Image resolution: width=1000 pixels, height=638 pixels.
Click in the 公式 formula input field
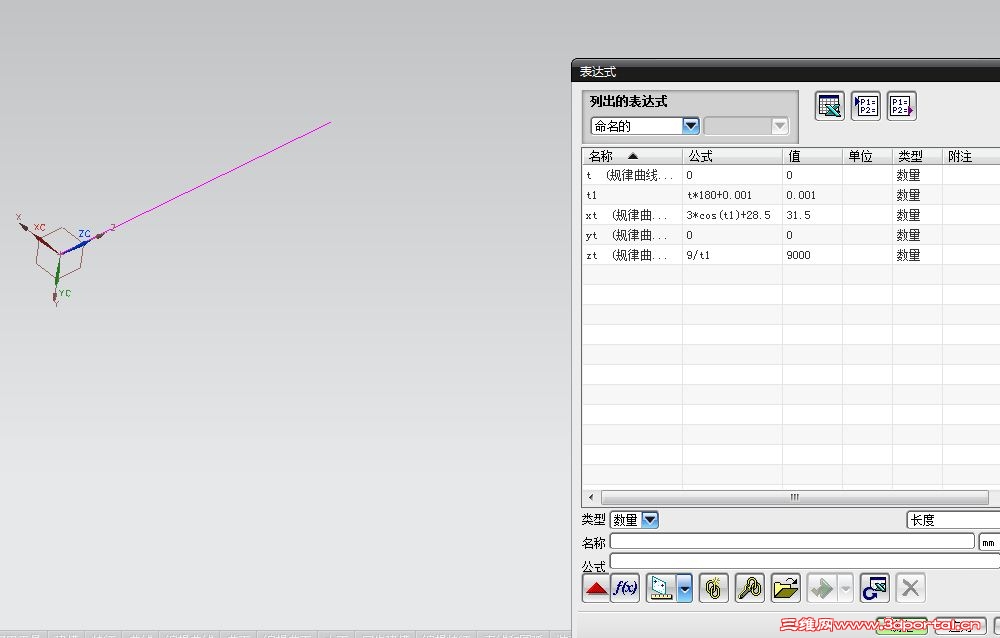805,561
